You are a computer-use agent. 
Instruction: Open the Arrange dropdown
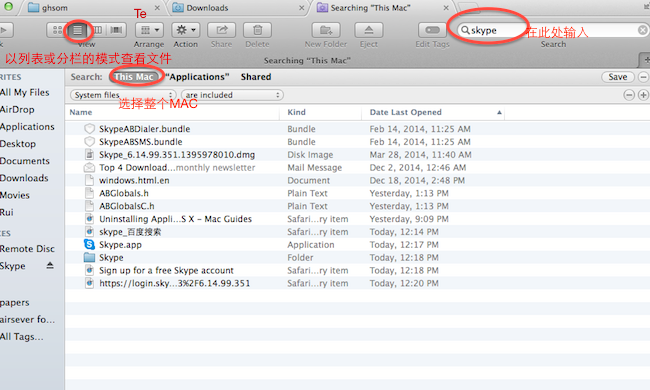149,30
